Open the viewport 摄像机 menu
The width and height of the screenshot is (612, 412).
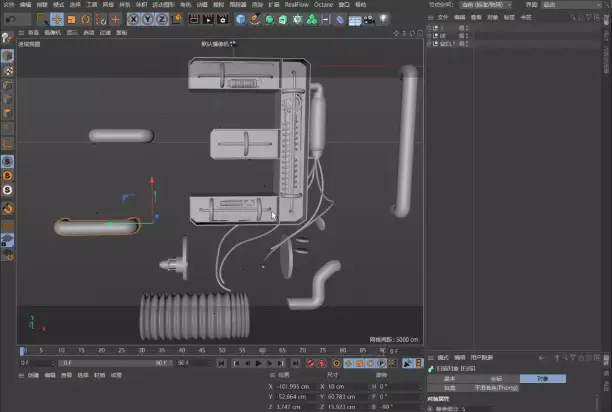click(52, 33)
